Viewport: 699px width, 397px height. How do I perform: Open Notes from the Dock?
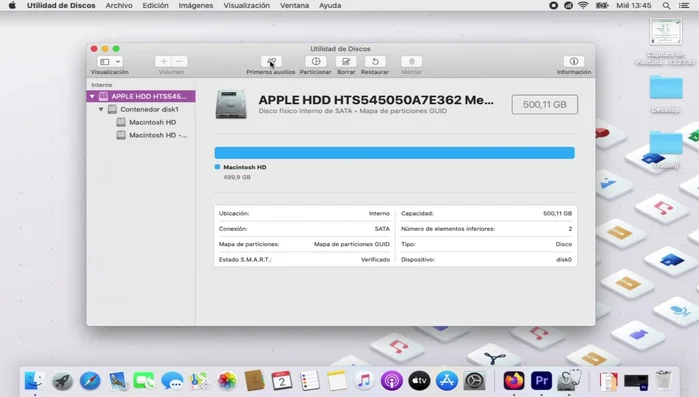tap(337, 381)
